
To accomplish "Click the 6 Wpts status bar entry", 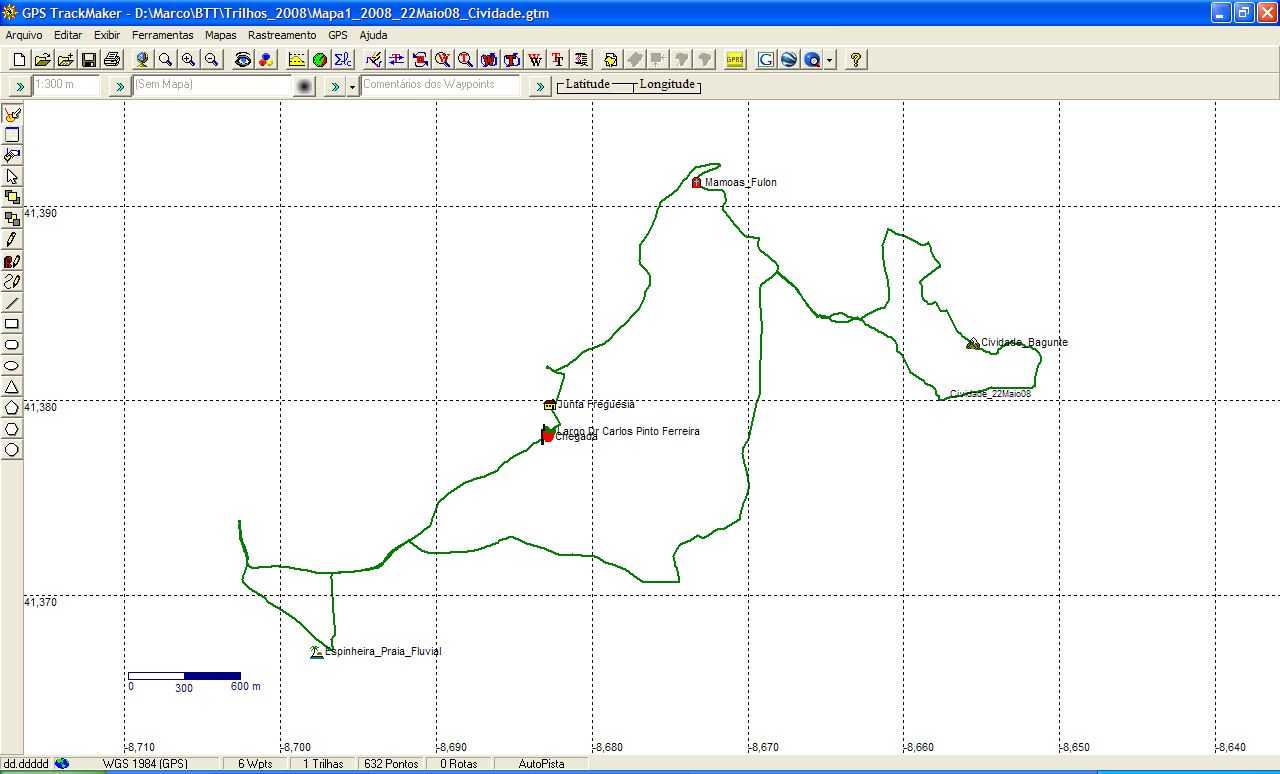I will click(256, 764).
